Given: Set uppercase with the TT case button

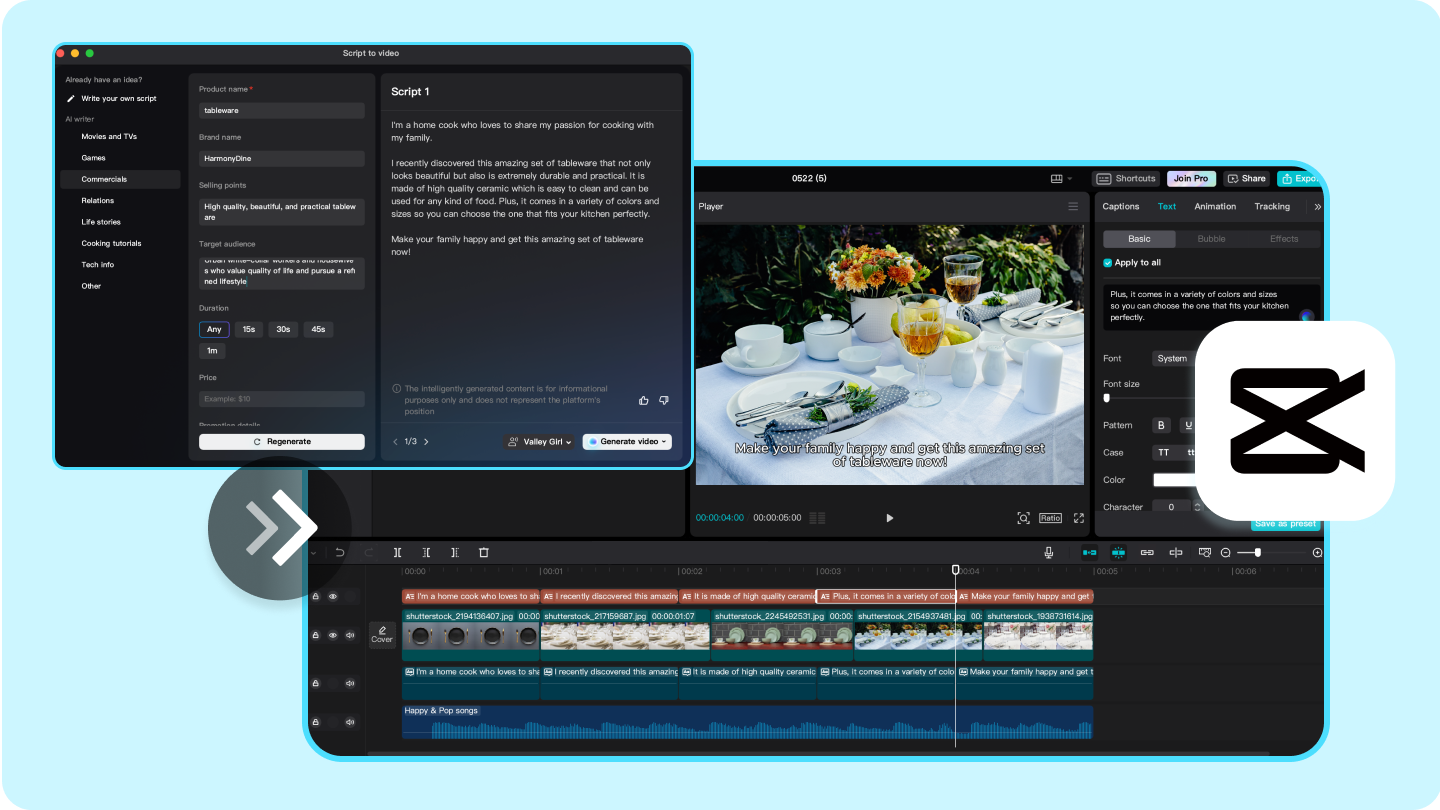Looking at the screenshot, I should tap(1163, 452).
